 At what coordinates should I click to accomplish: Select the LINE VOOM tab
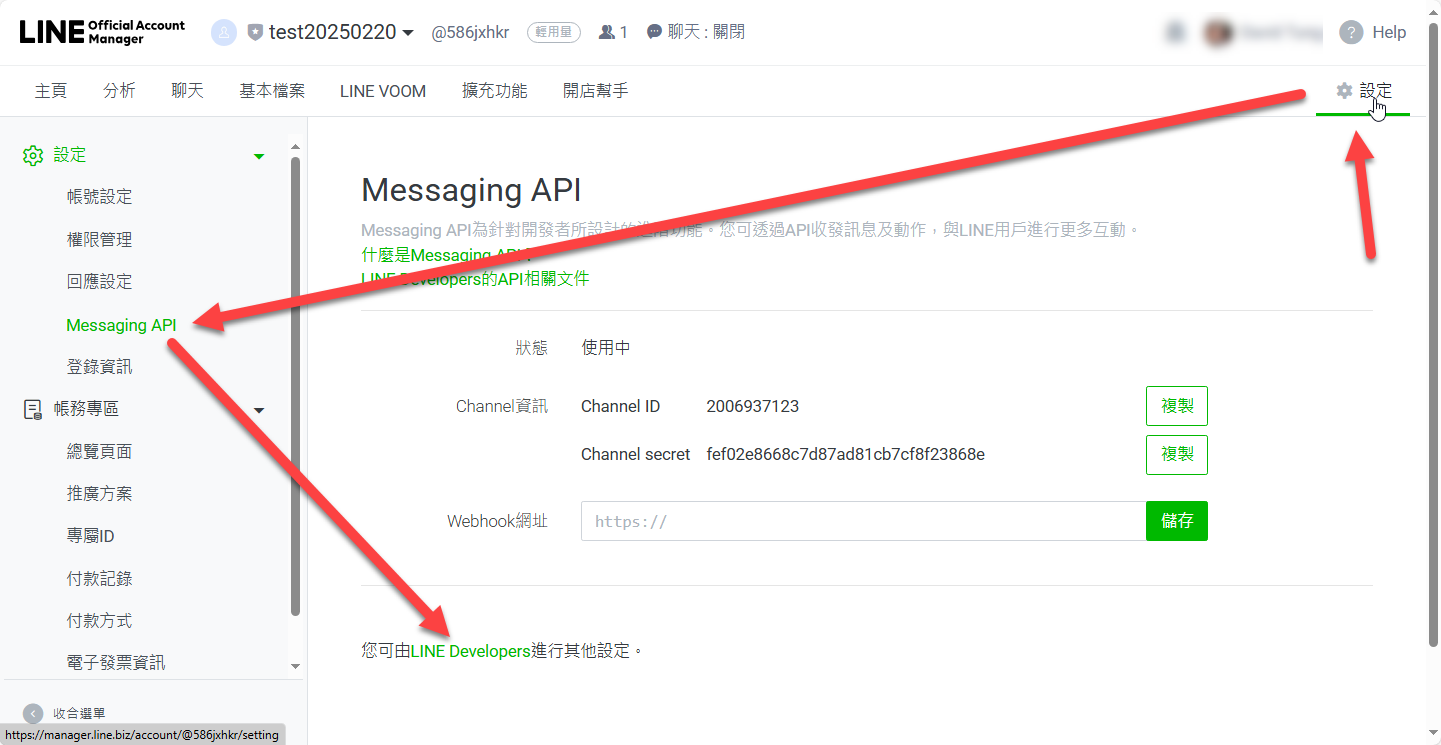[x=383, y=91]
